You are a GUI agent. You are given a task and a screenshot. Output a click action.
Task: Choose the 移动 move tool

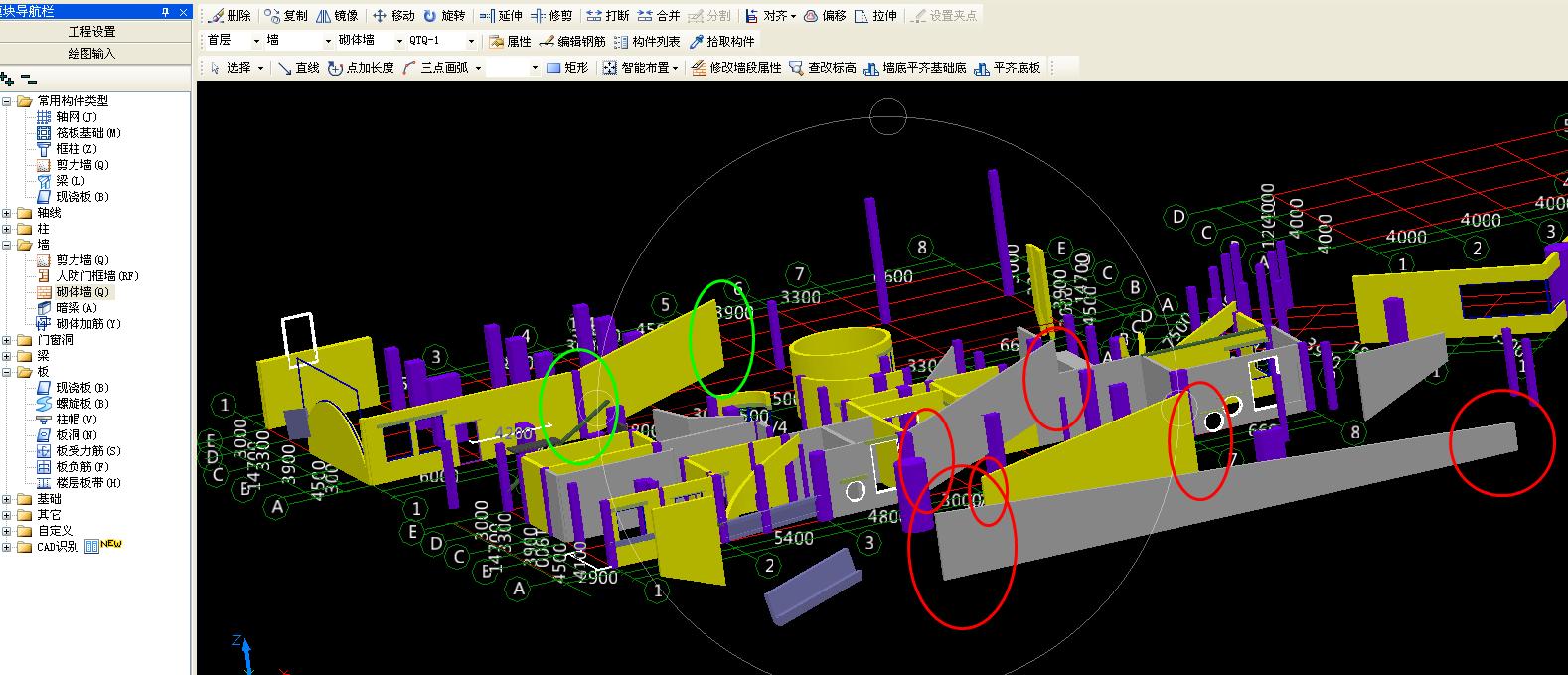click(394, 16)
